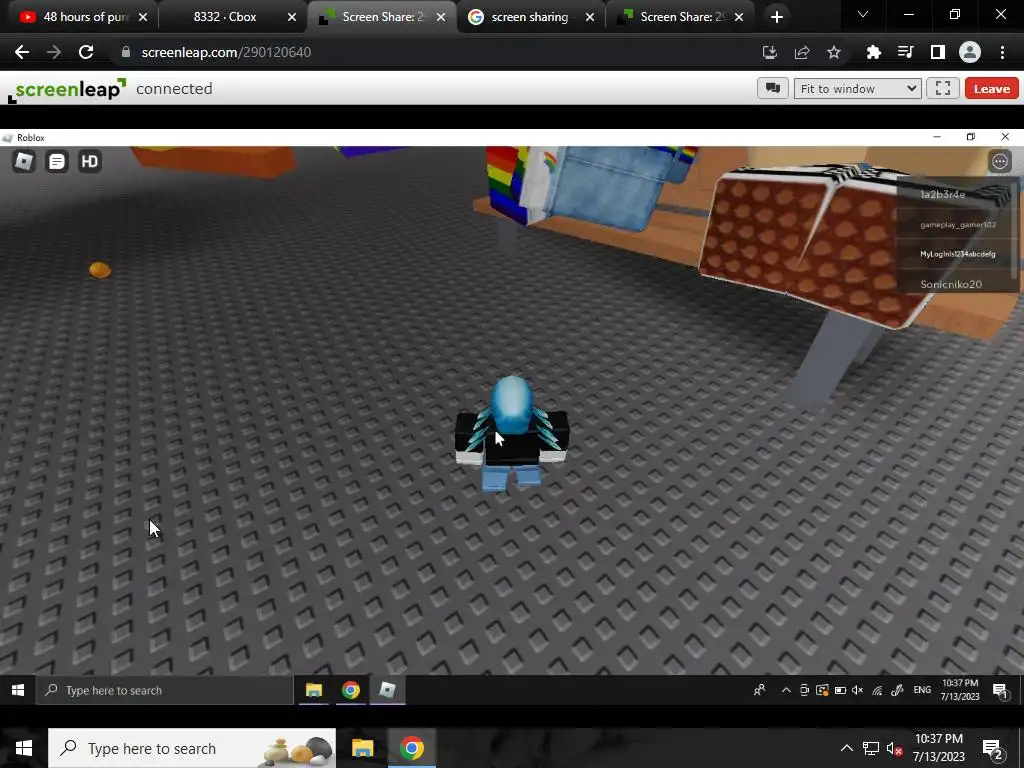Image resolution: width=1024 pixels, height=768 pixels.
Task: Share this page icon in address bar
Action: point(802,52)
